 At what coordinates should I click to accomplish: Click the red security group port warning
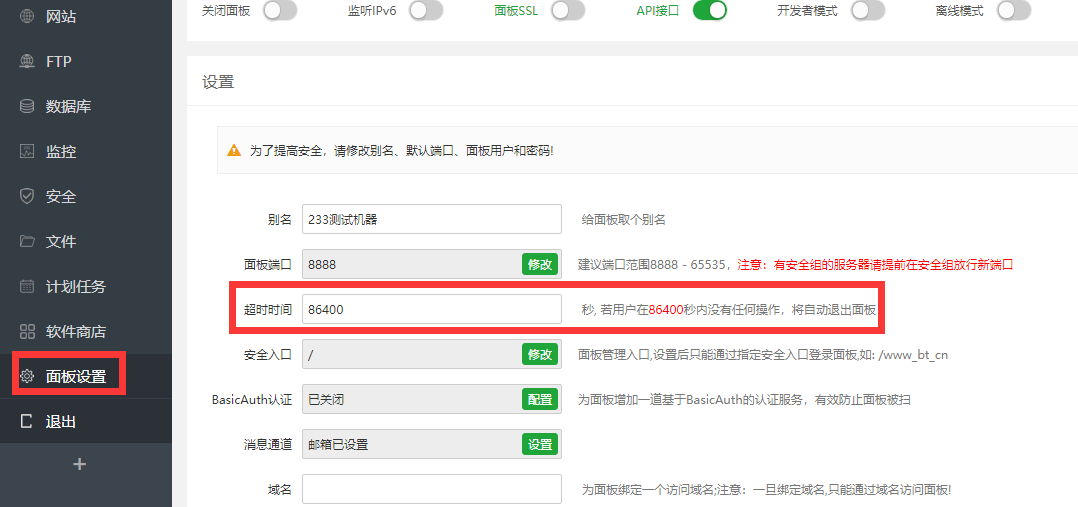pos(875,265)
